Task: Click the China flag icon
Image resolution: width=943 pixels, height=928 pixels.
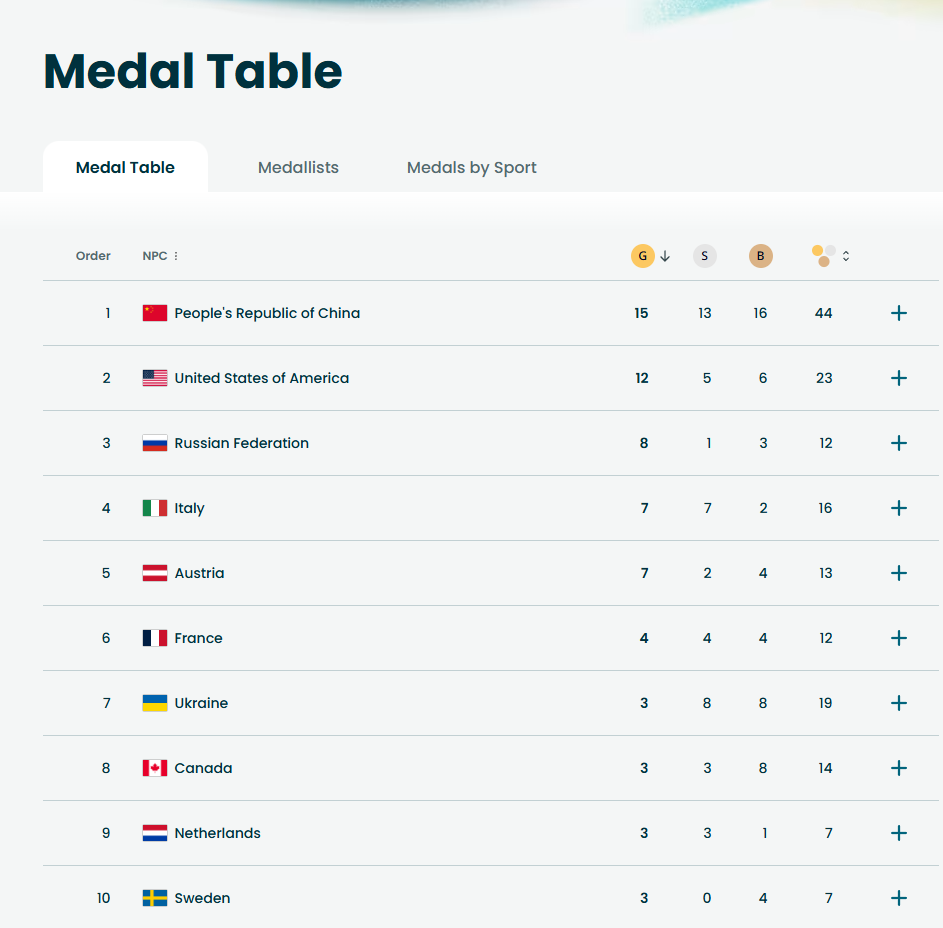Action: coord(153,312)
